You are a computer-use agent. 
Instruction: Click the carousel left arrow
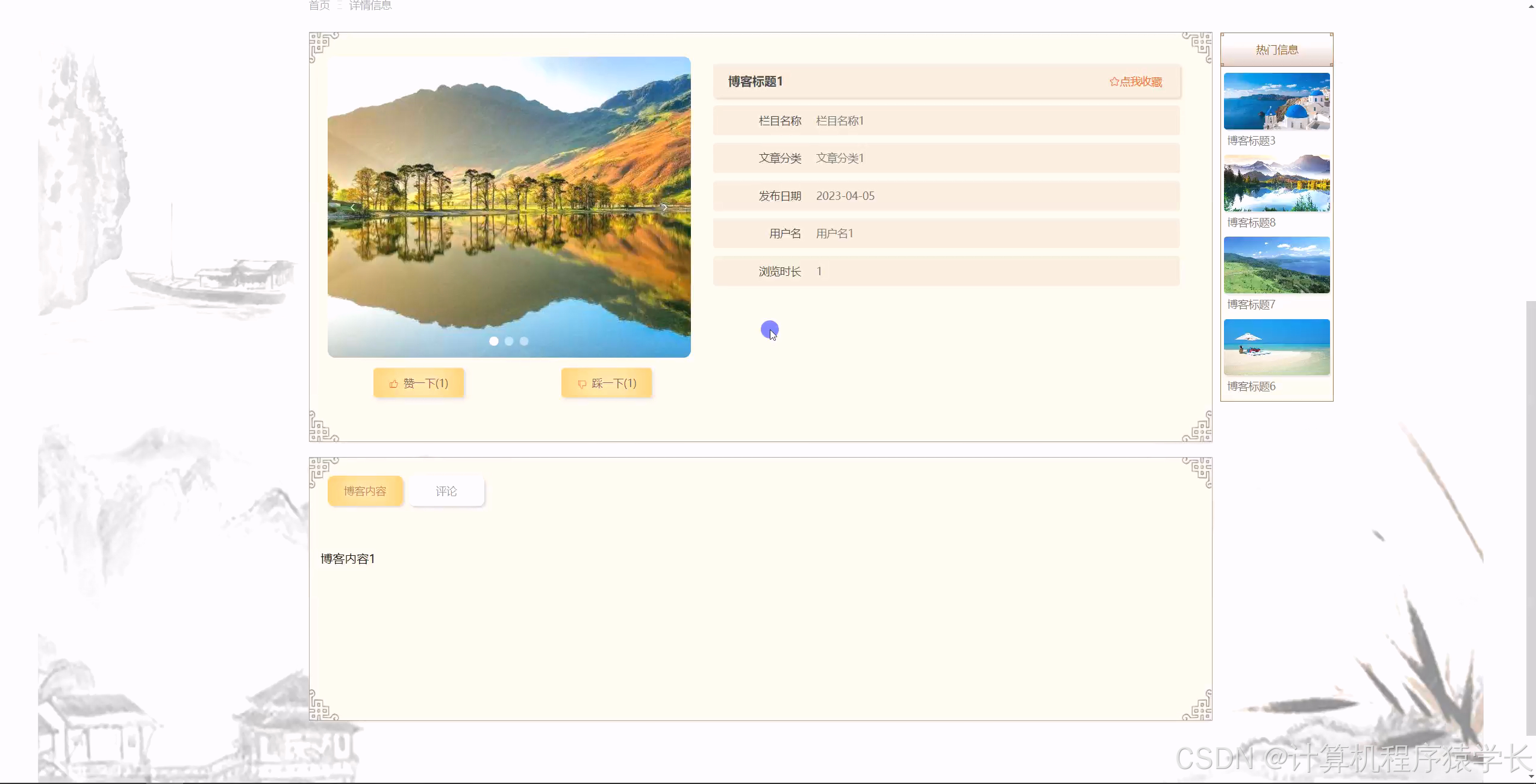click(x=352, y=207)
